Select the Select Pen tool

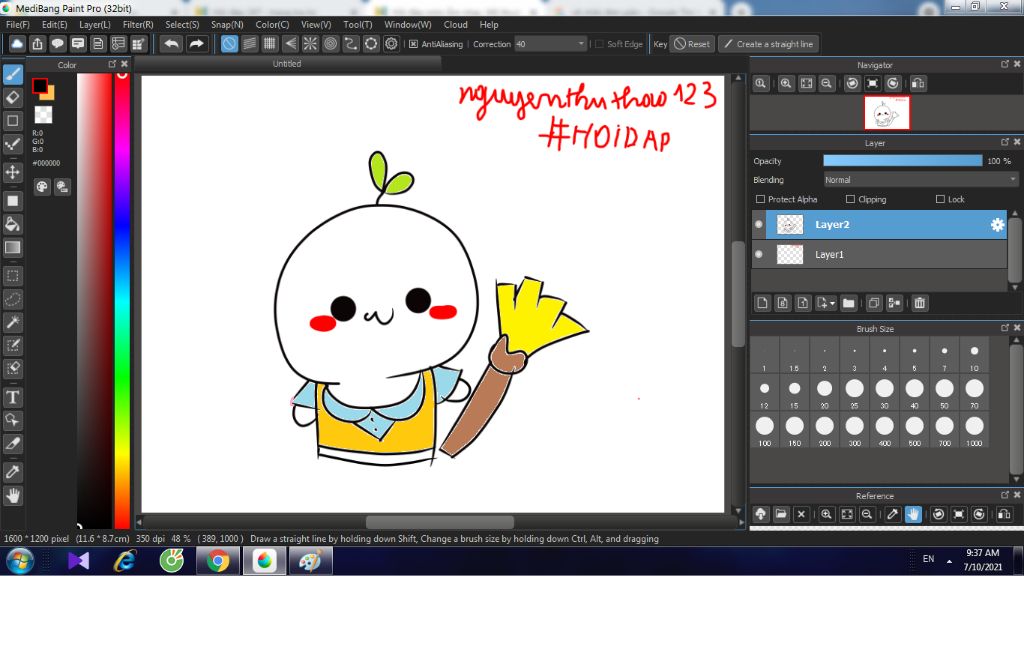coord(13,346)
